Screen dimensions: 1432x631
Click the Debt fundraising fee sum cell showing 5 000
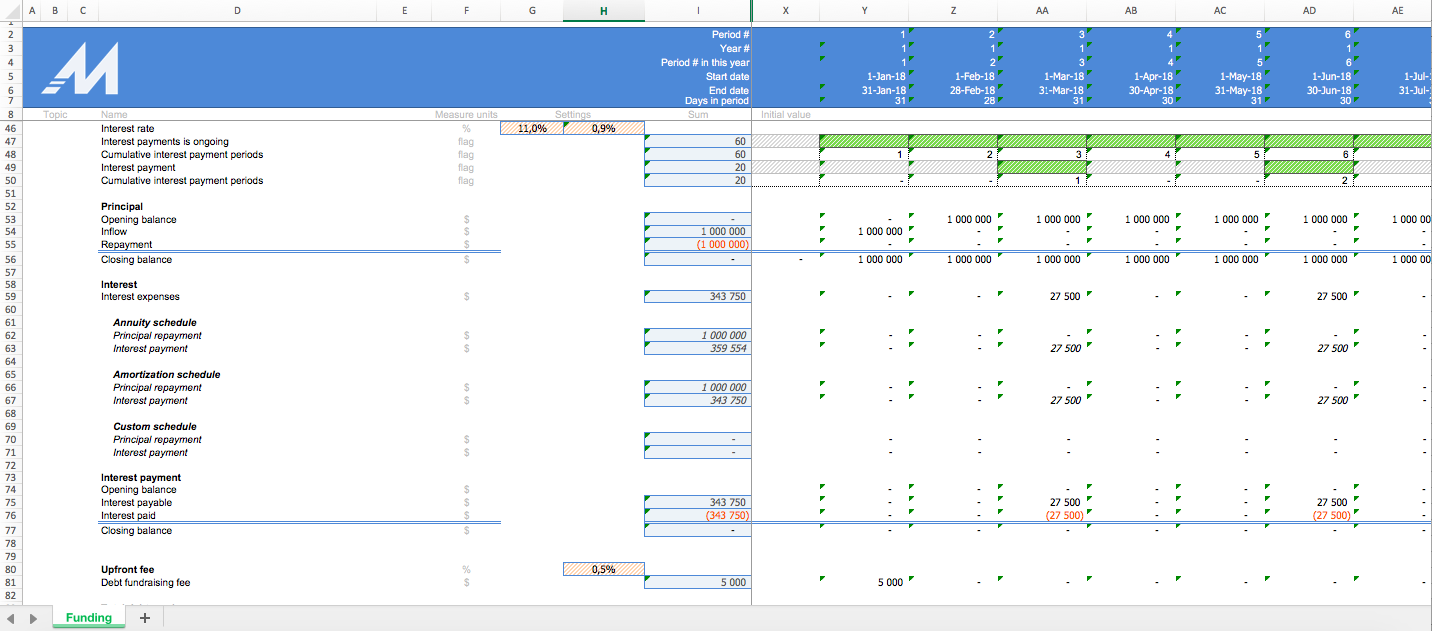coord(697,582)
